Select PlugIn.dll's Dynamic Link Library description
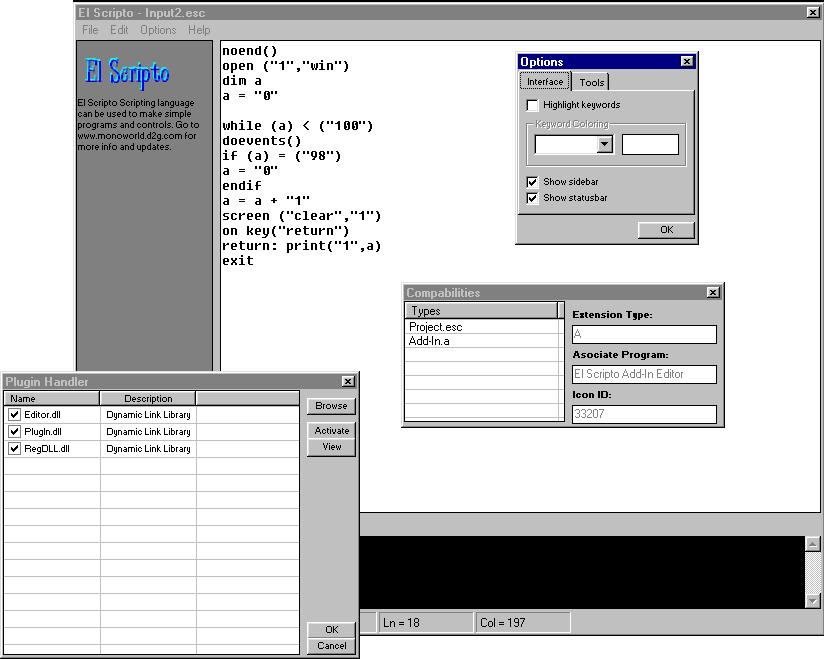Image resolution: width=824 pixels, height=659 pixels. (x=148, y=432)
